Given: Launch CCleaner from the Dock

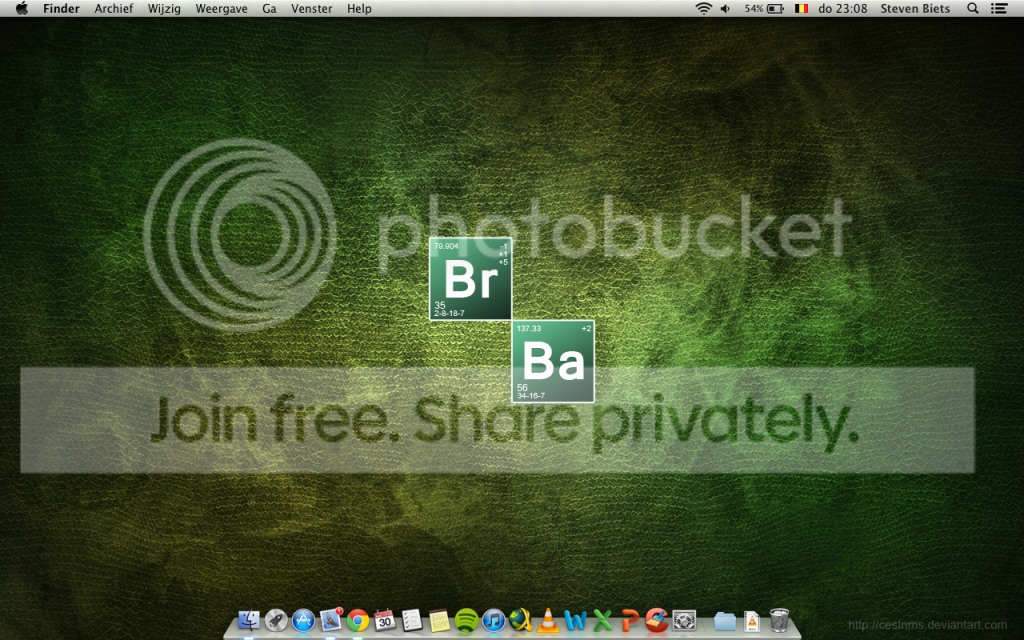Looking at the screenshot, I should [x=656, y=620].
